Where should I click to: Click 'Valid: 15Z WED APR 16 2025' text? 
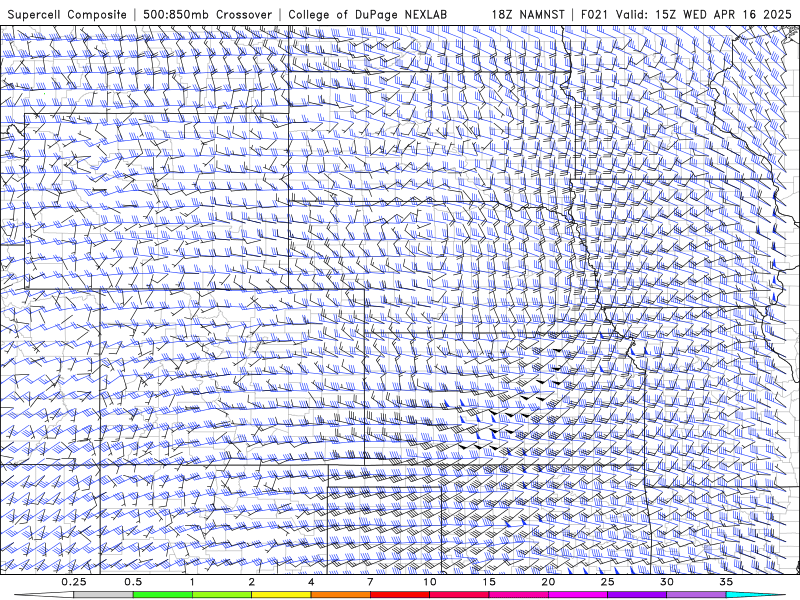click(704, 15)
